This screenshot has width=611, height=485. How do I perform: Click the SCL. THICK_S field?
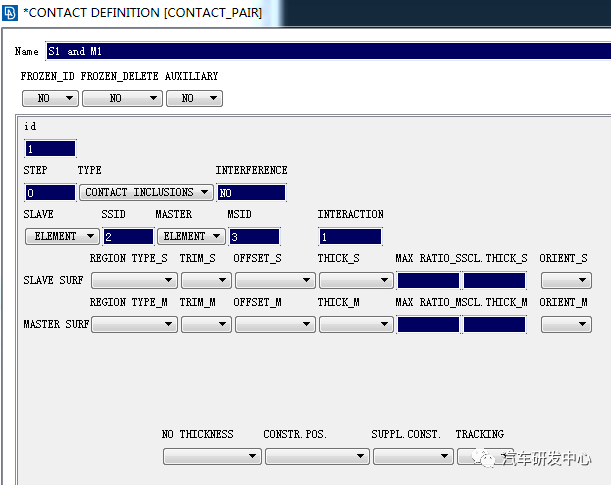pos(494,280)
